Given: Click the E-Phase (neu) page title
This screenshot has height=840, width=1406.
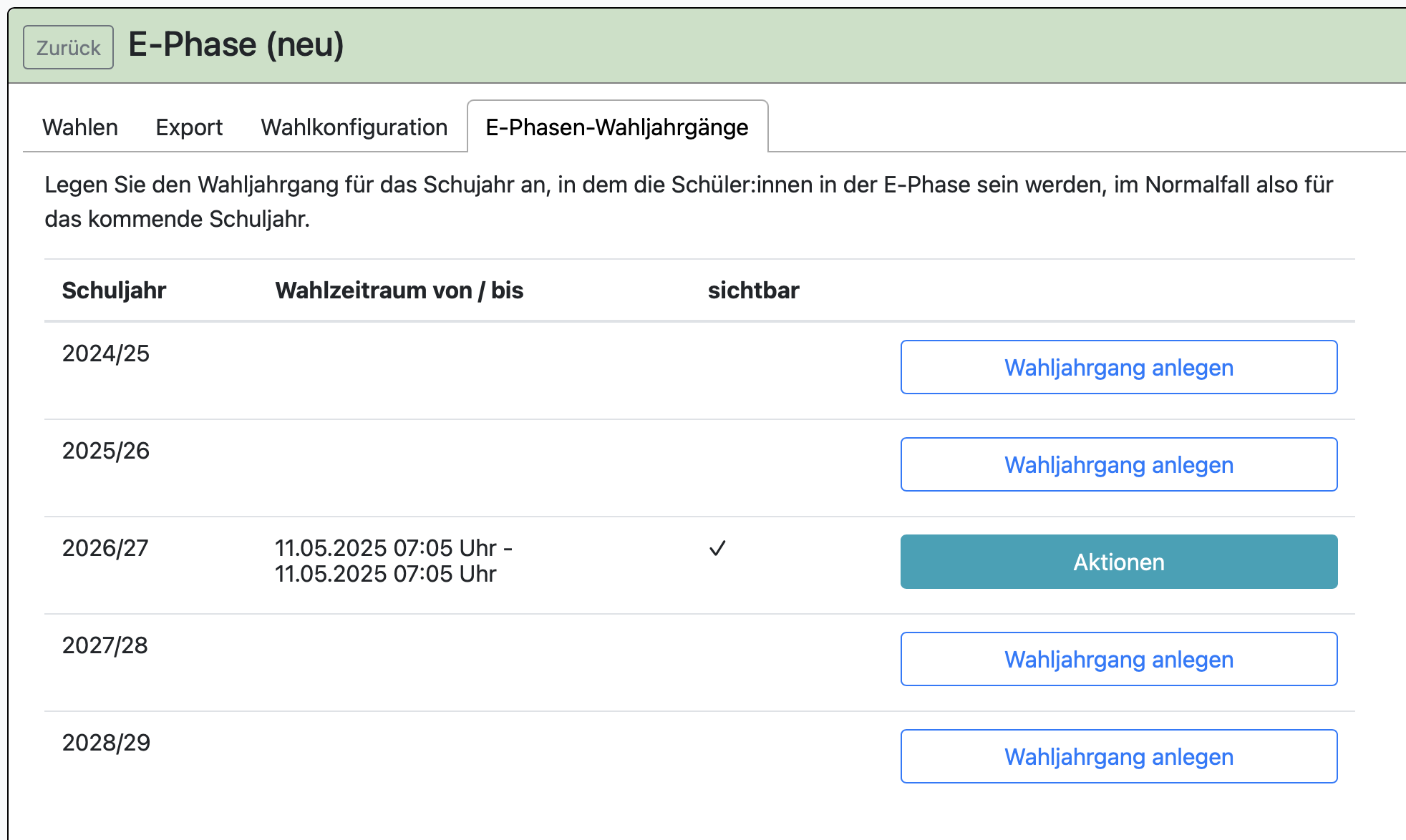Looking at the screenshot, I should 236,44.
